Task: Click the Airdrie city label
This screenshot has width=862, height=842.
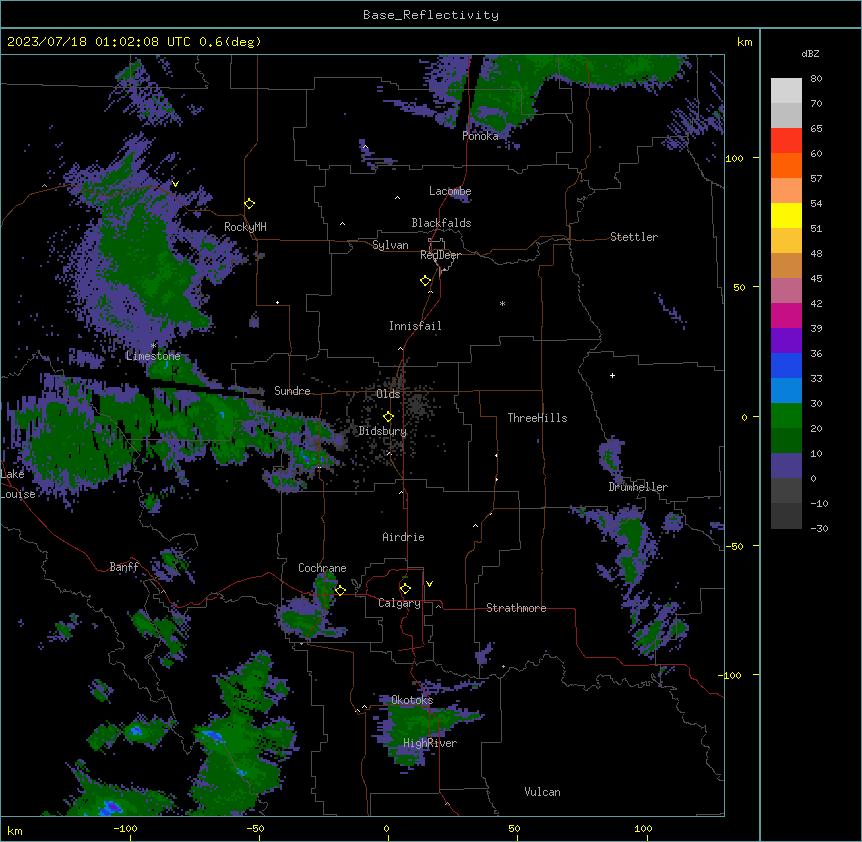Action: 403,537
